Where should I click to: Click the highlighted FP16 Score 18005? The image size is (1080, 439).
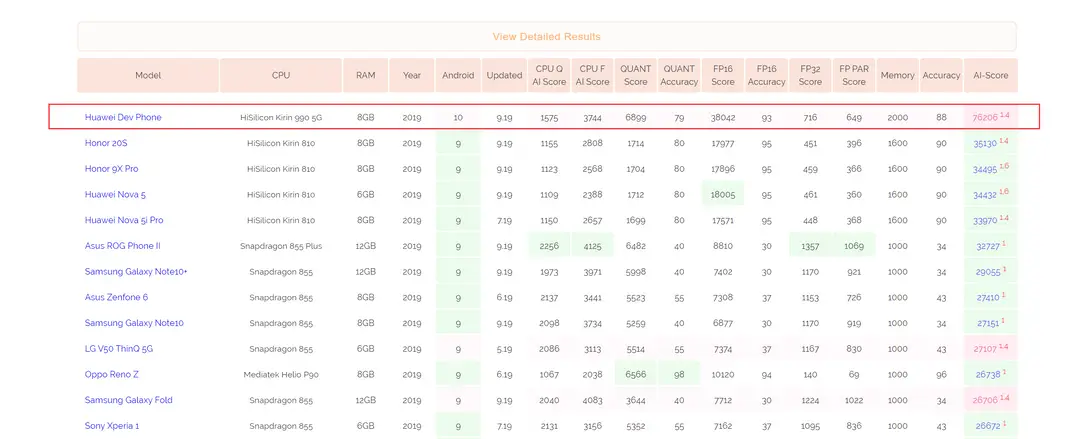[x=723, y=195]
